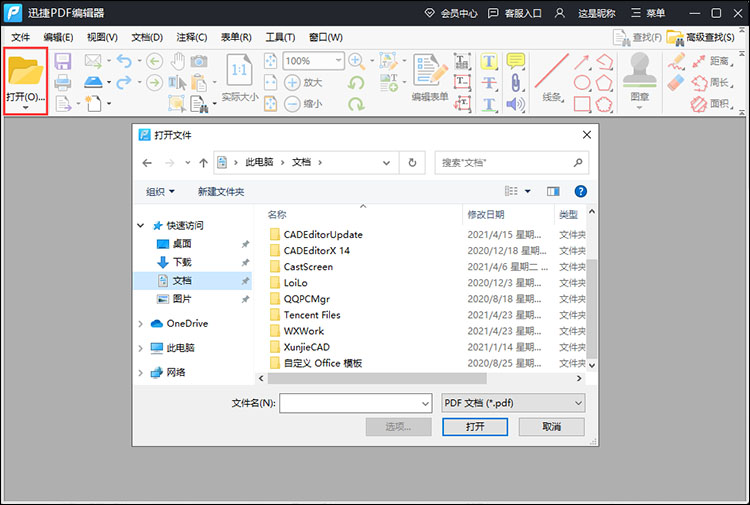
Task: Expand the 网络 tree node
Action: pyautogui.click(x=141, y=373)
